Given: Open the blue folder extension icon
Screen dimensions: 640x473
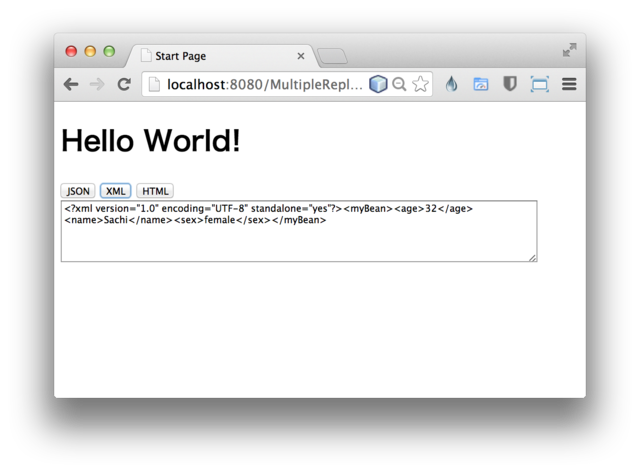Looking at the screenshot, I should coord(481,85).
